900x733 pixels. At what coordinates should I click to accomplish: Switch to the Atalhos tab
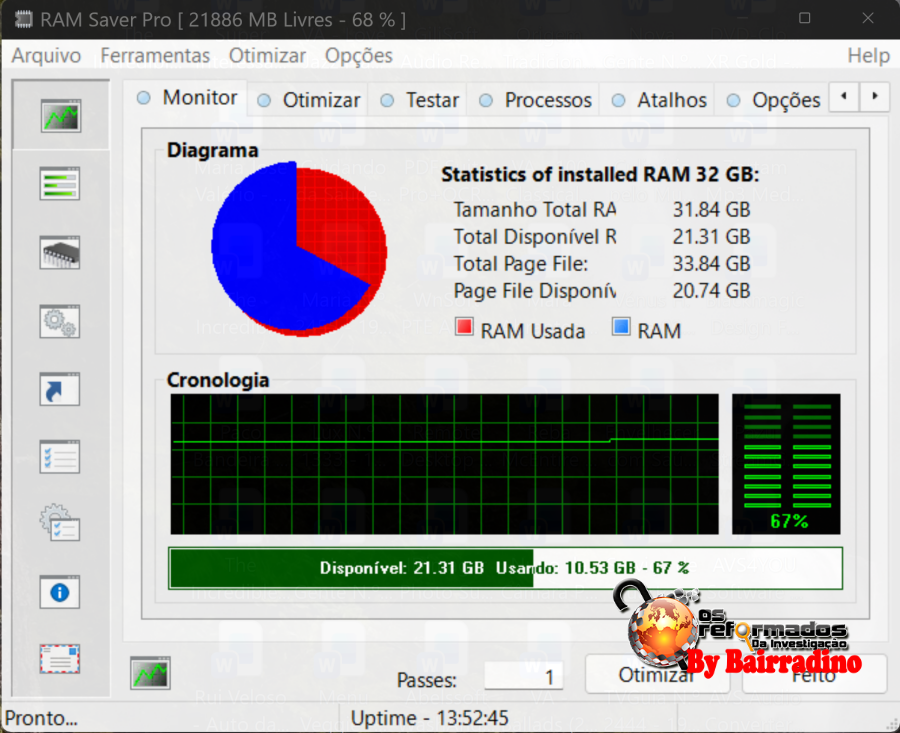click(658, 100)
